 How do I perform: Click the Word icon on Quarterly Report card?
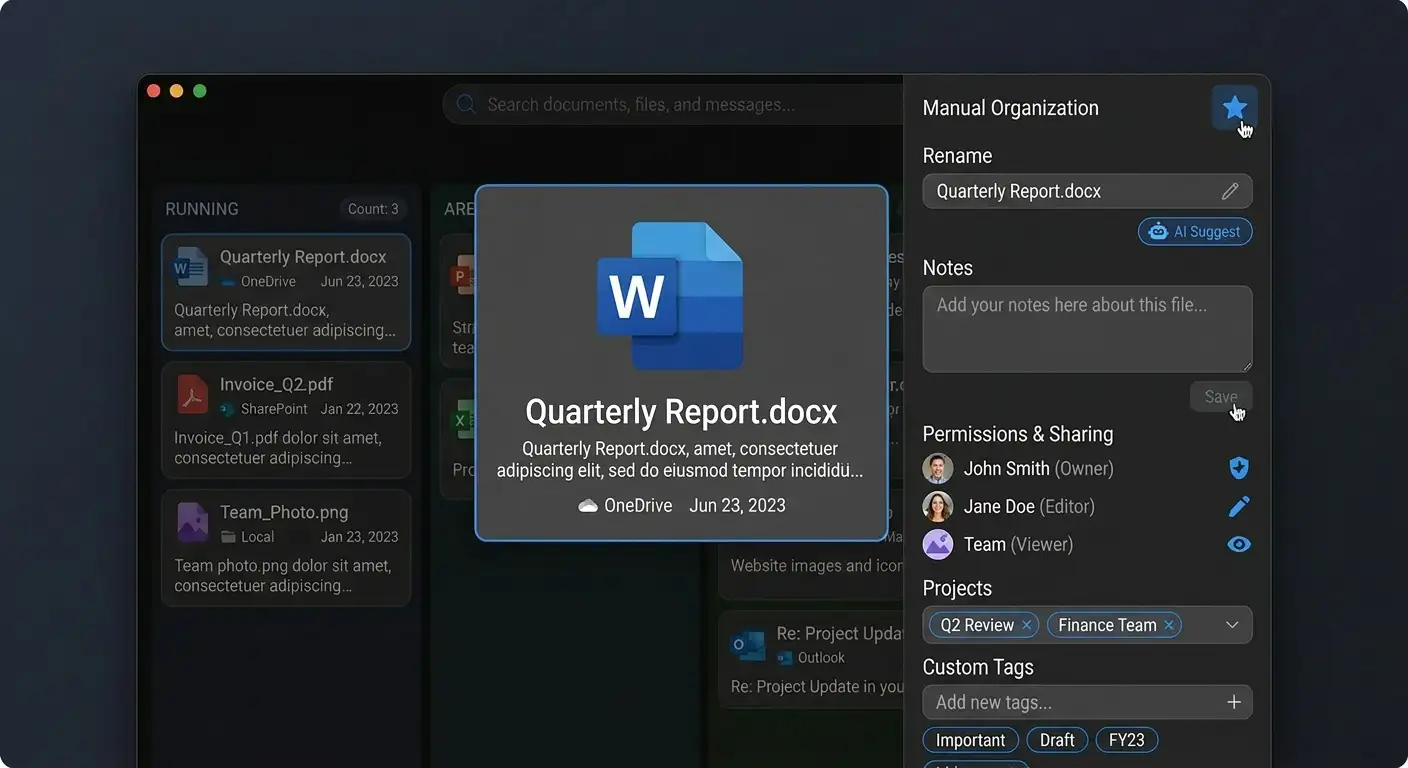(x=190, y=267)
